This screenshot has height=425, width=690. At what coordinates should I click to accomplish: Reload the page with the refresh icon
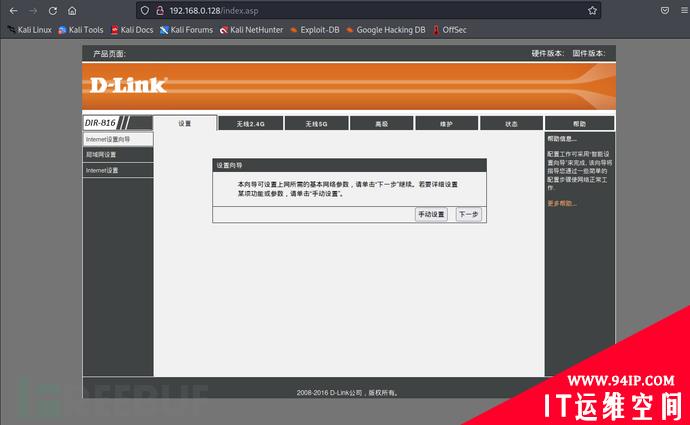tap(53, 11)
